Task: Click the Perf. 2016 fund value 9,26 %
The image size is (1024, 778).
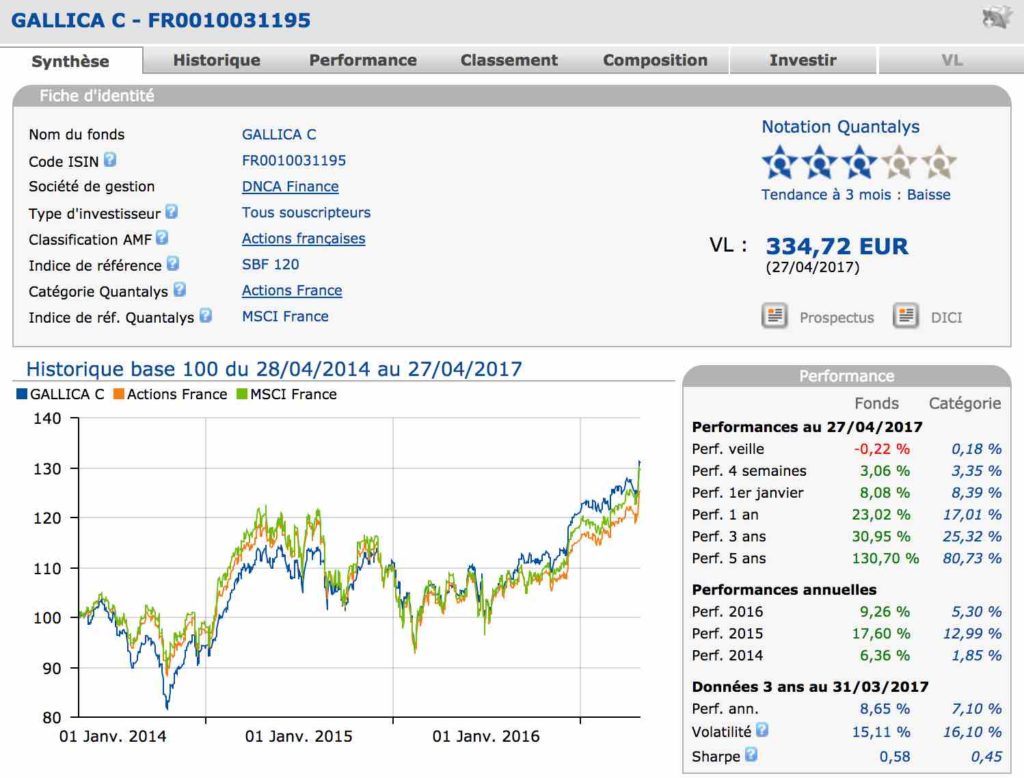Action: [884, 611]
